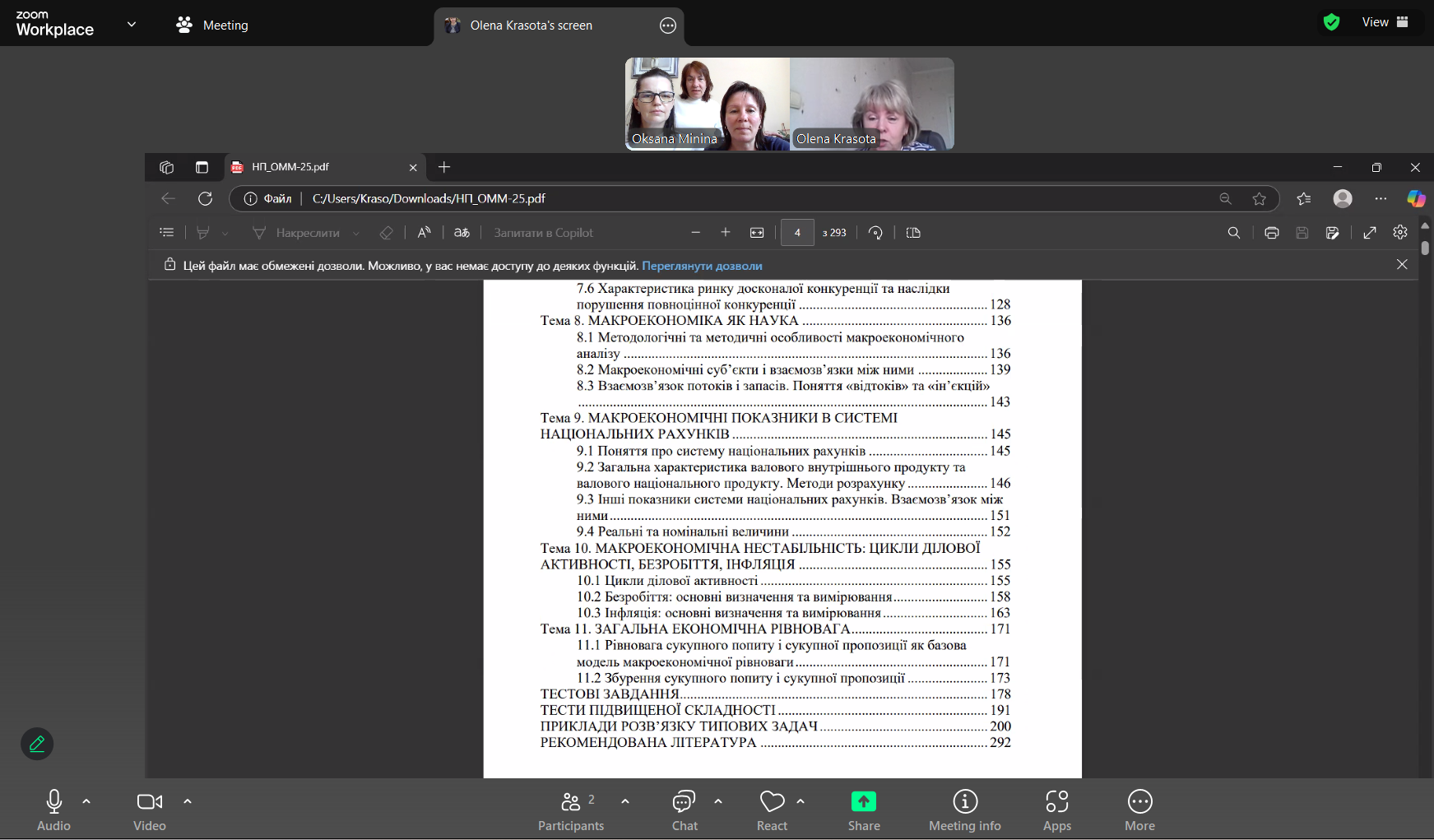The width and height of the screenshot is (1434, 840).
Task: Click the page number field
Action: [x=797, y=233]
